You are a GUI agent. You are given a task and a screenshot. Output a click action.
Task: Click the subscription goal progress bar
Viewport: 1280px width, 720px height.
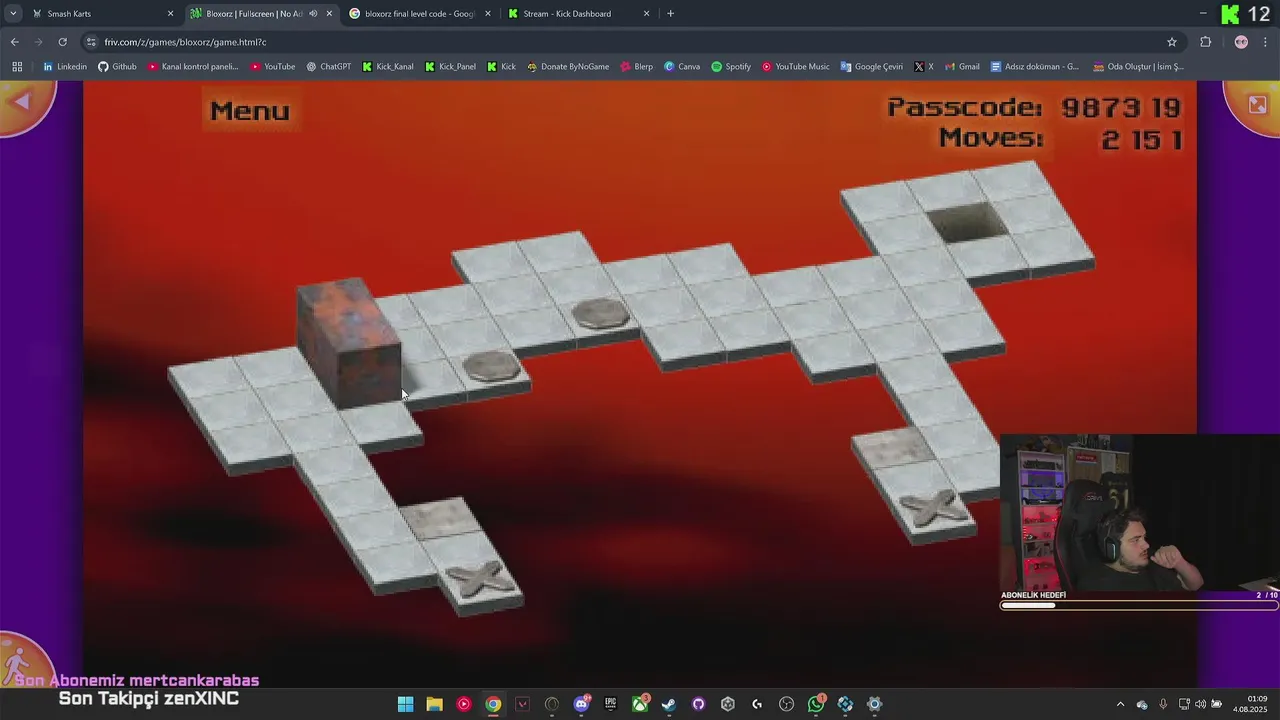1139,605
